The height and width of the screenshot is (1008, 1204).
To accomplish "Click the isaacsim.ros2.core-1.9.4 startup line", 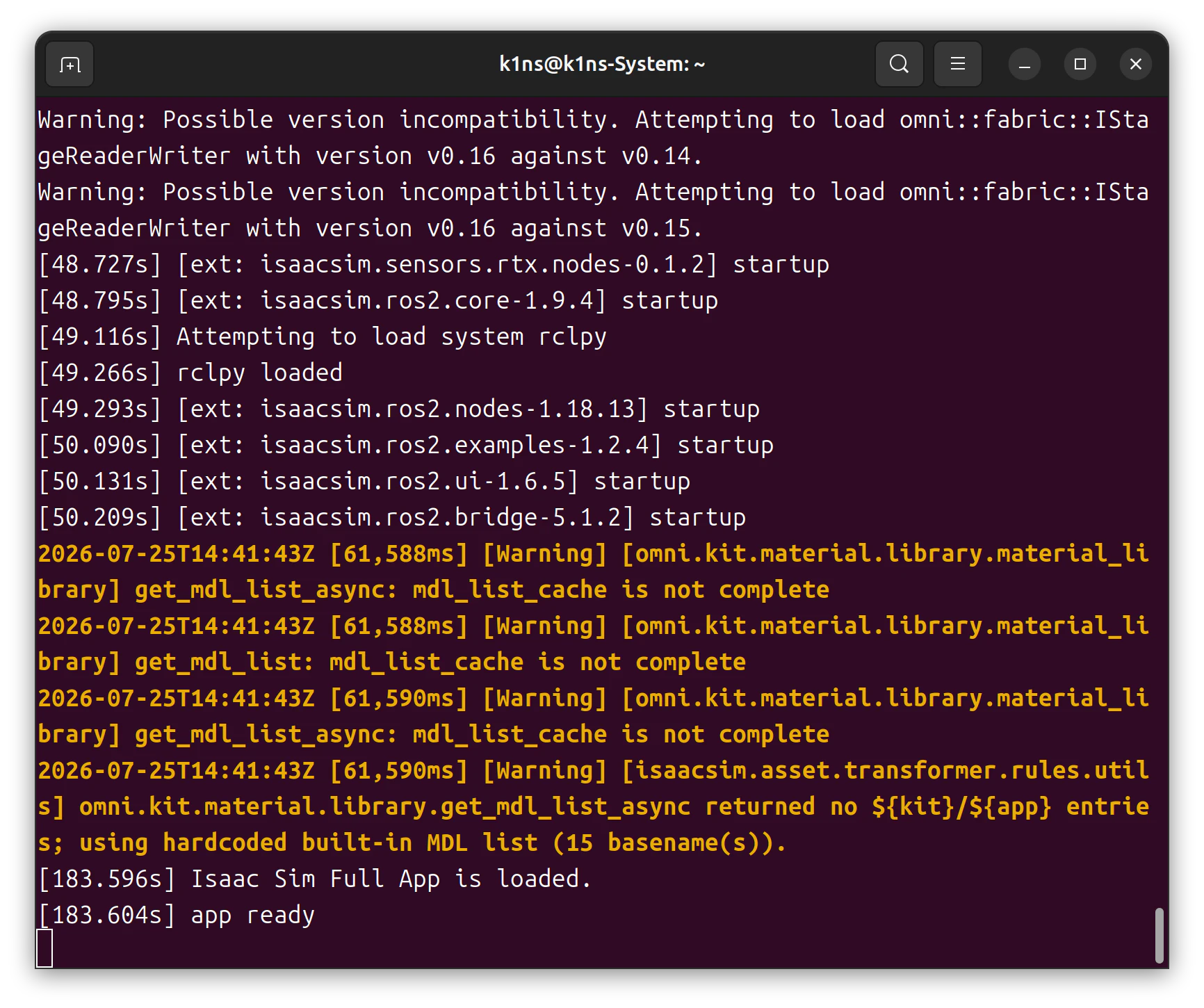I will coord(378,300).
